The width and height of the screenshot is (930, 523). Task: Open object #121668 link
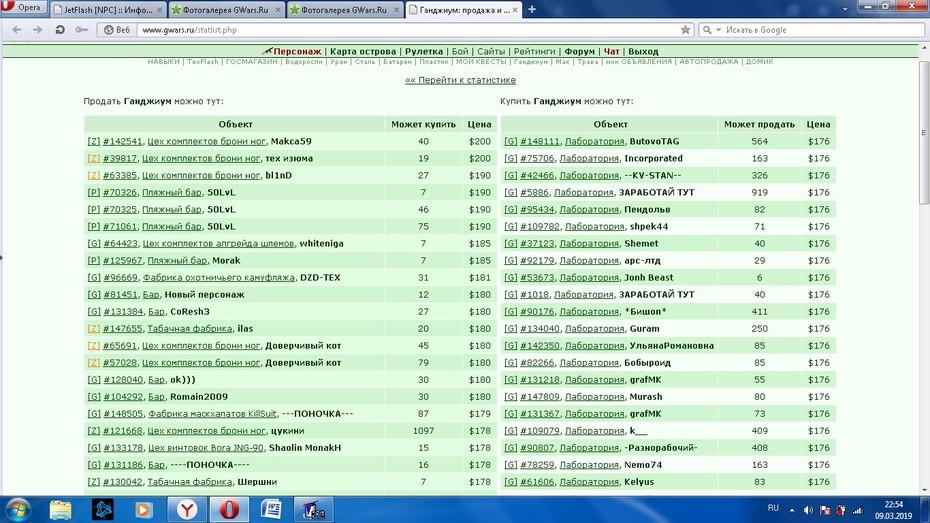pyautogui.click(x=123, y=430)
